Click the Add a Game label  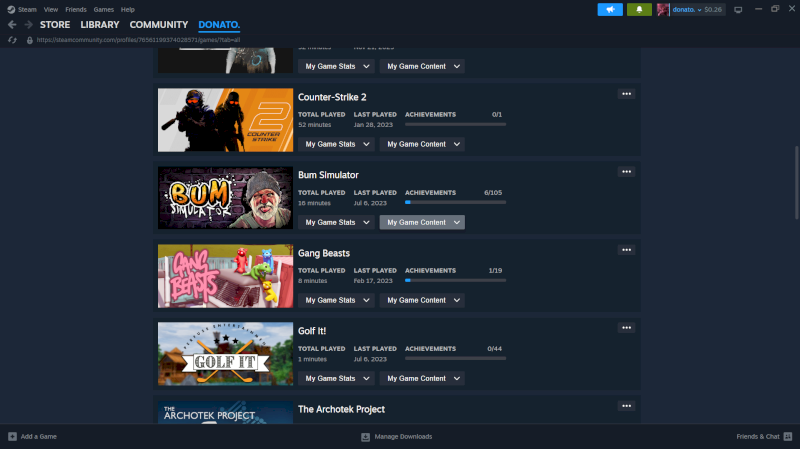click(x=39, y=436)
